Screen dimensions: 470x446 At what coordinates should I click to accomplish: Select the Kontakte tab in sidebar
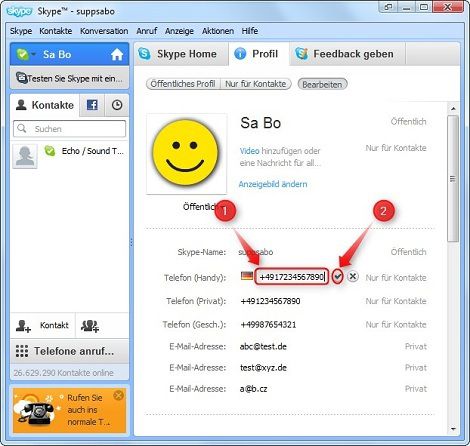coord(45,105)
